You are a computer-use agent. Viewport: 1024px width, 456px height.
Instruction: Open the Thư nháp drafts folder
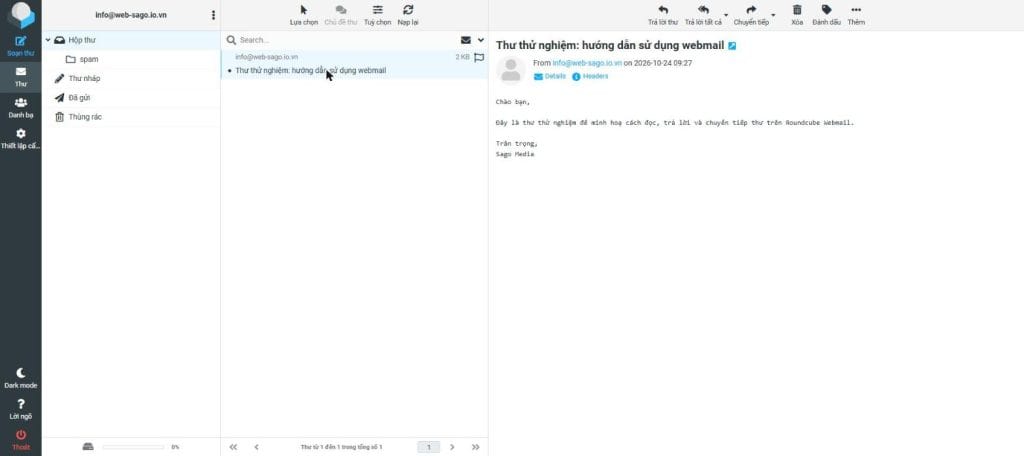(x=131, y=78)
